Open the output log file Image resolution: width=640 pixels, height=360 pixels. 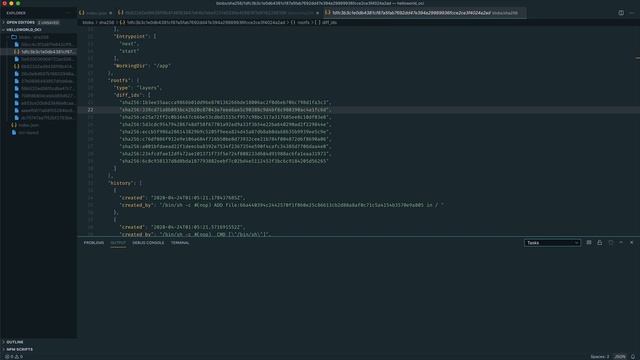click(611, 242)
